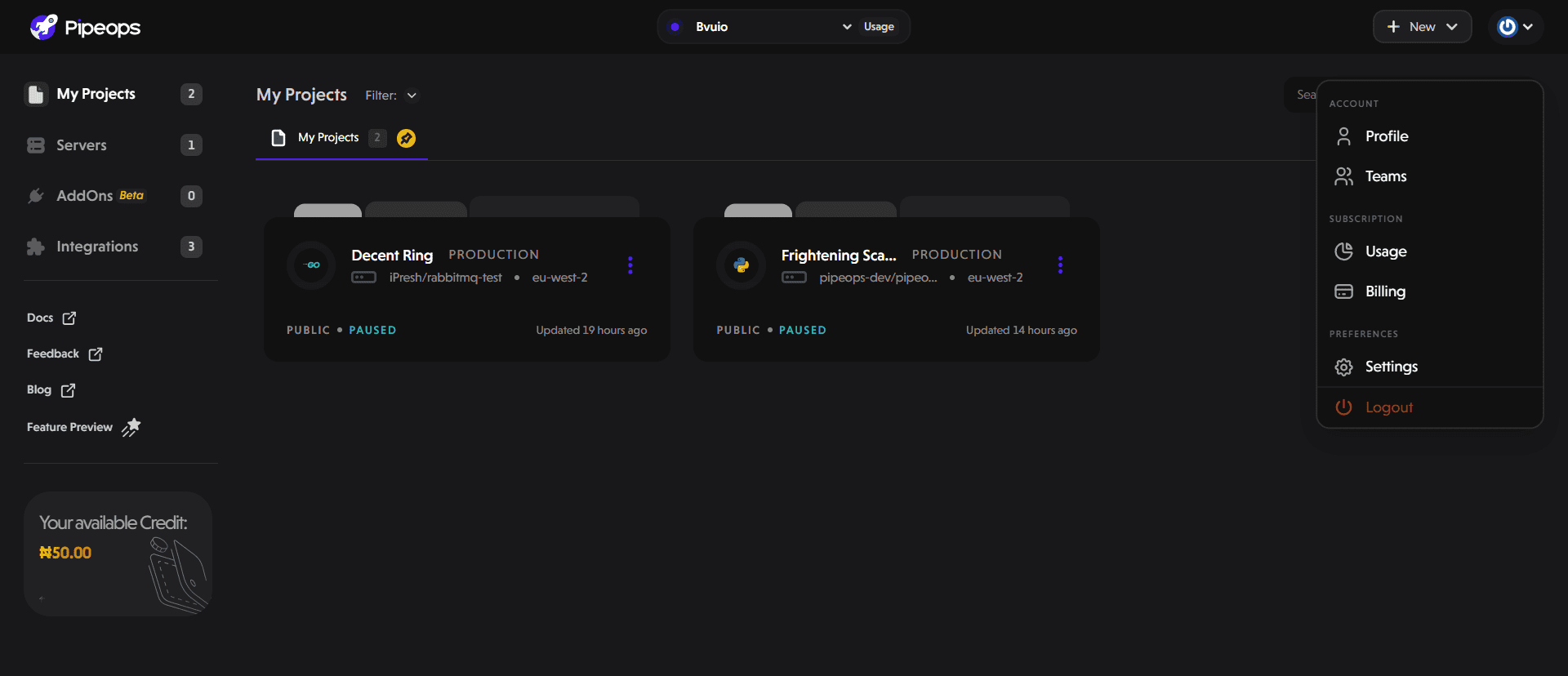Open Usage under Subscription
Image resolution: width=1568 pixels, height=676 pixels.
[x=1429, y=251]
